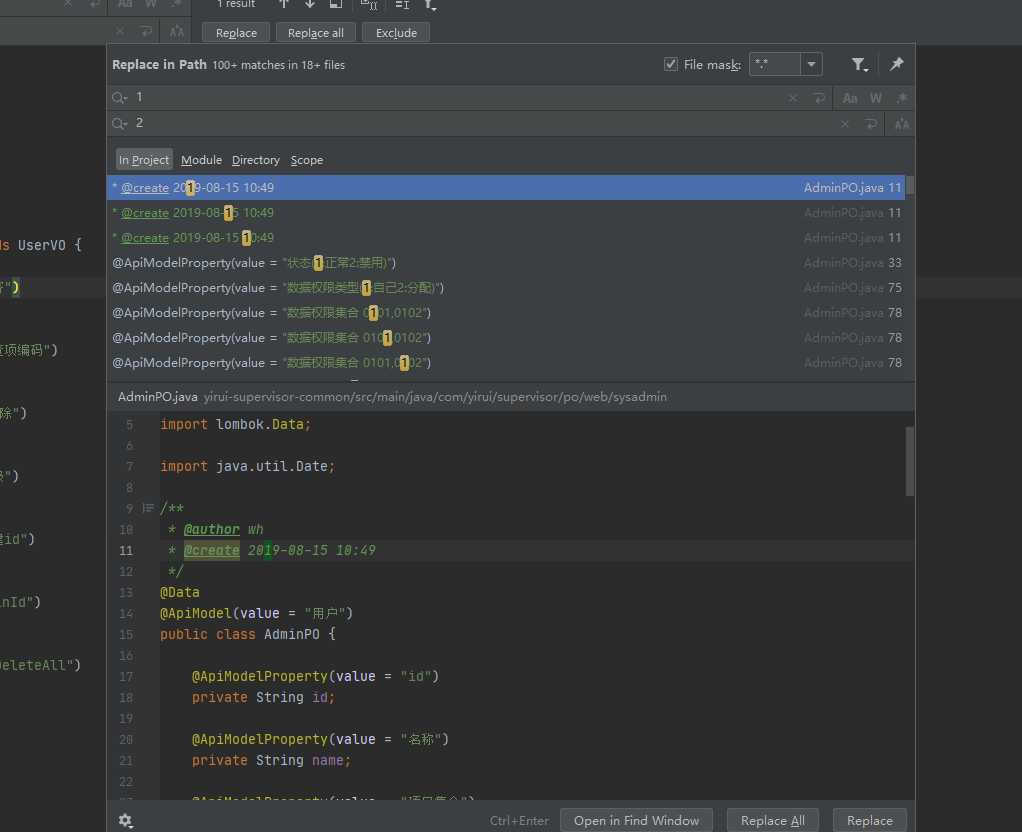Click the Replace All button at bottom
The image size is (1022, 832).
(x=773, y=820)
